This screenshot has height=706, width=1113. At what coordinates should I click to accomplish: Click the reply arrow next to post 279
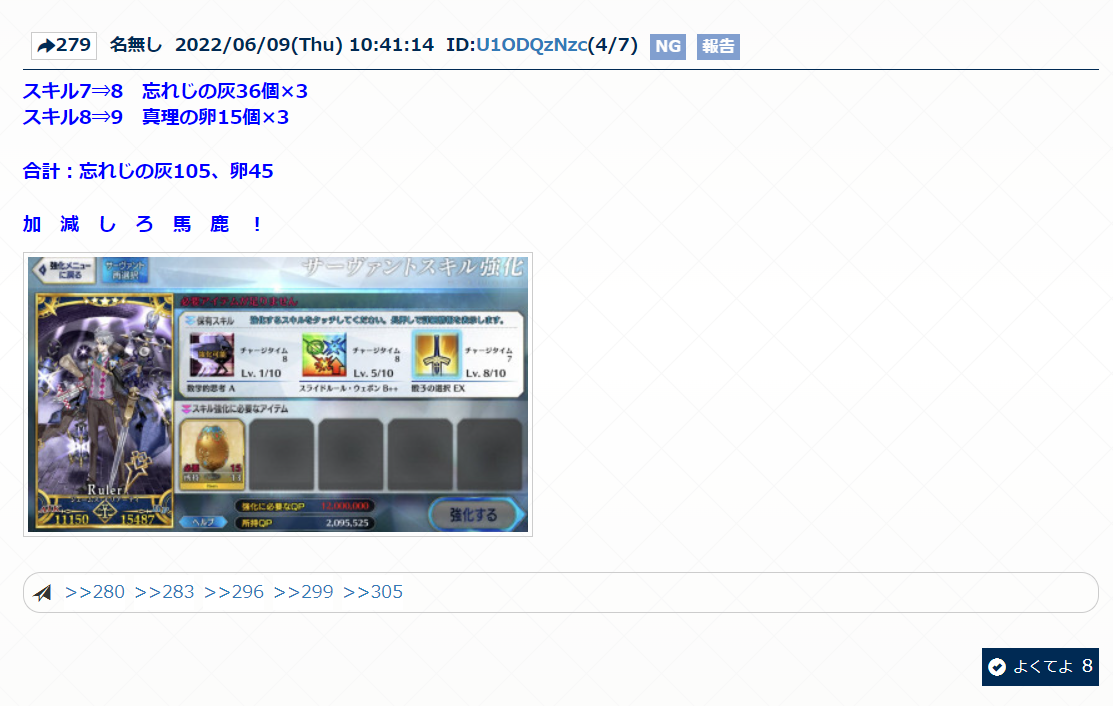[46, 46]
